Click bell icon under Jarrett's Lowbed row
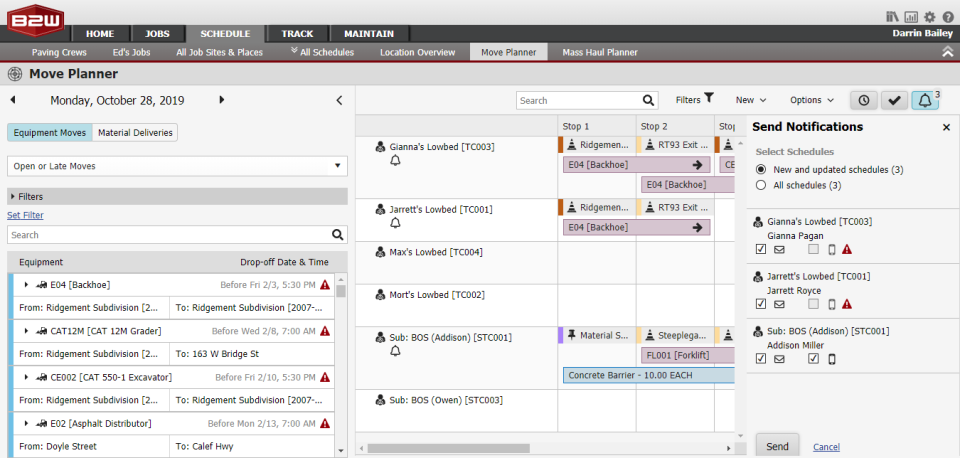The width and height of the screenshot is (960, 458). click(x=395, y=223)
